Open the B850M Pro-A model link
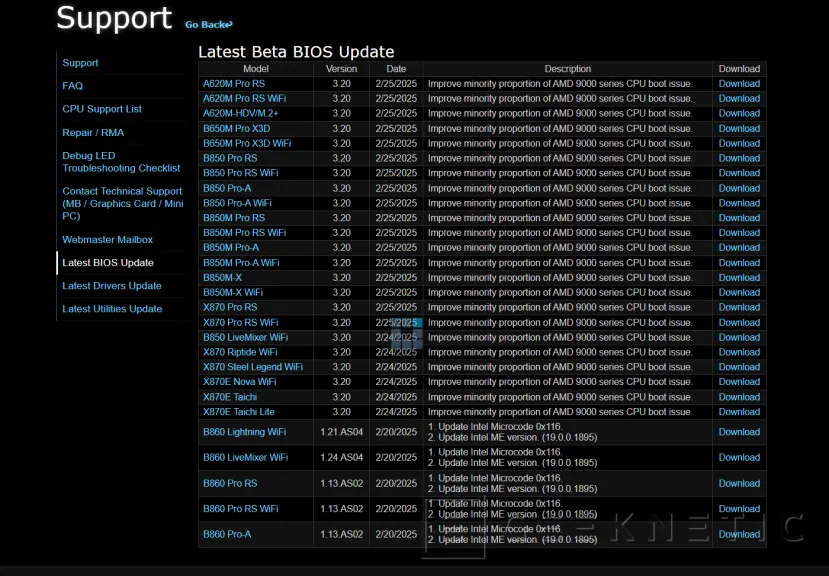This screenshot has height=576, width=829. 231,248
